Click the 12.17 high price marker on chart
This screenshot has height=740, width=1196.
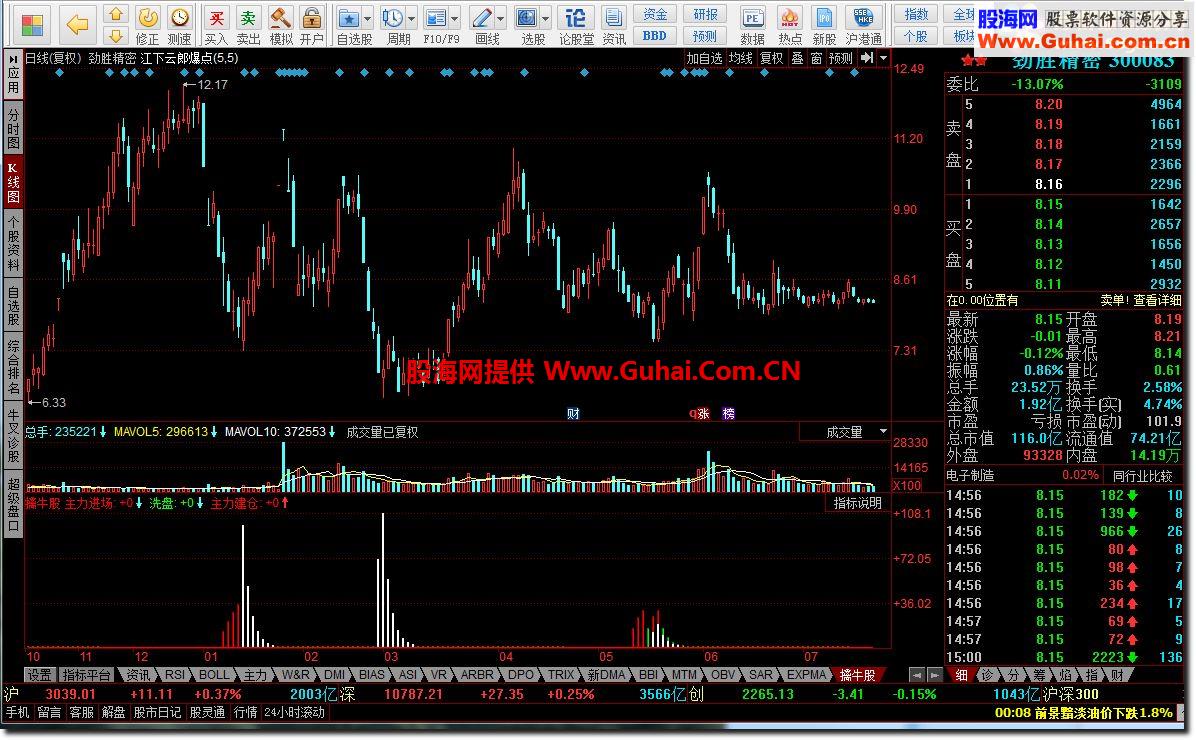click(212, 85)
